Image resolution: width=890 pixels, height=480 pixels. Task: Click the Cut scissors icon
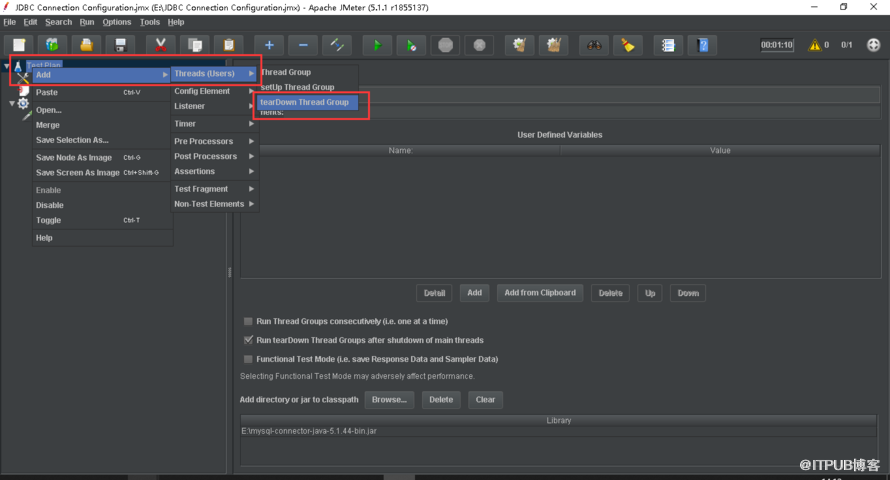pos(160,45)
